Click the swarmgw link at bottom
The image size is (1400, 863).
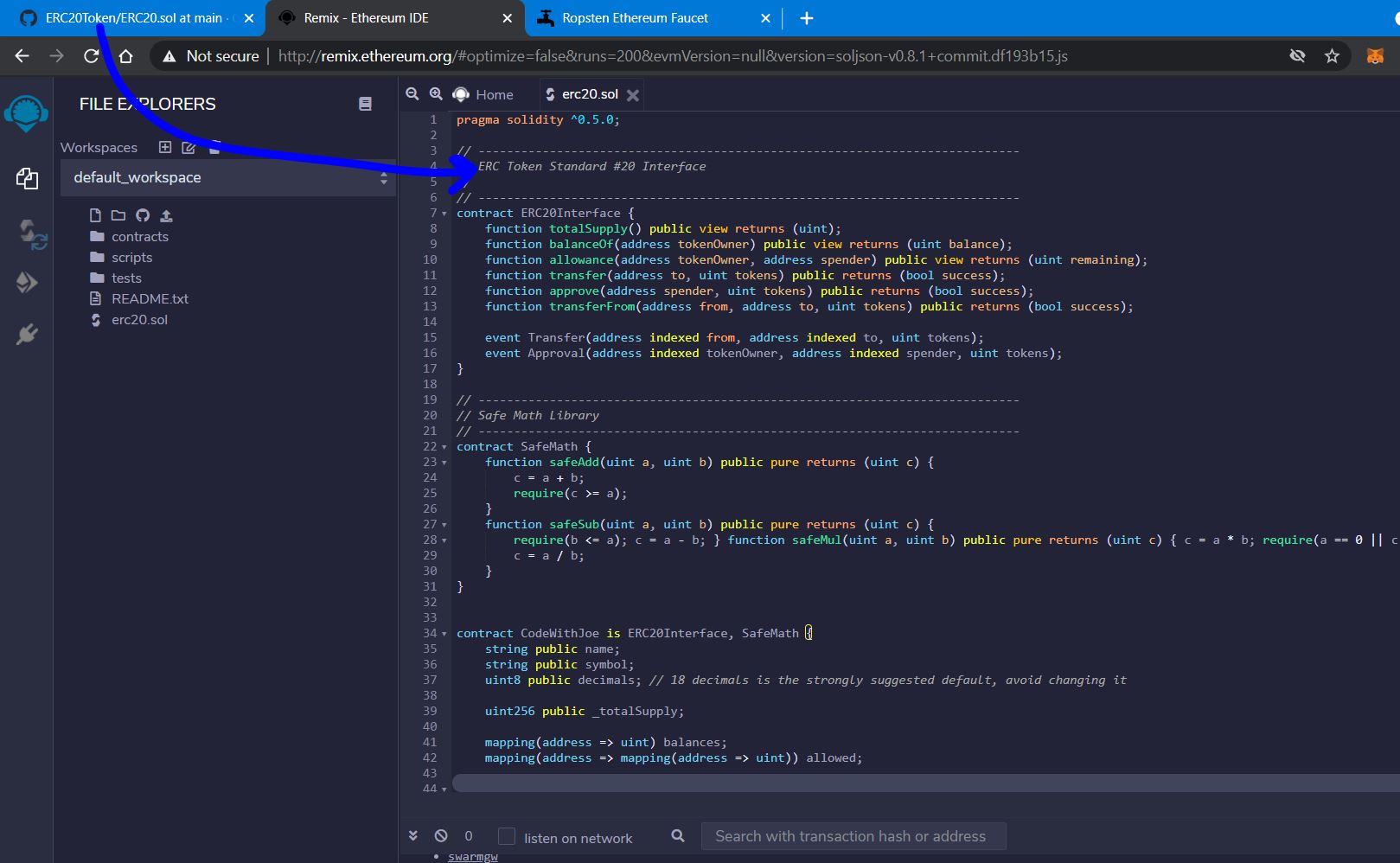point(473,856)
